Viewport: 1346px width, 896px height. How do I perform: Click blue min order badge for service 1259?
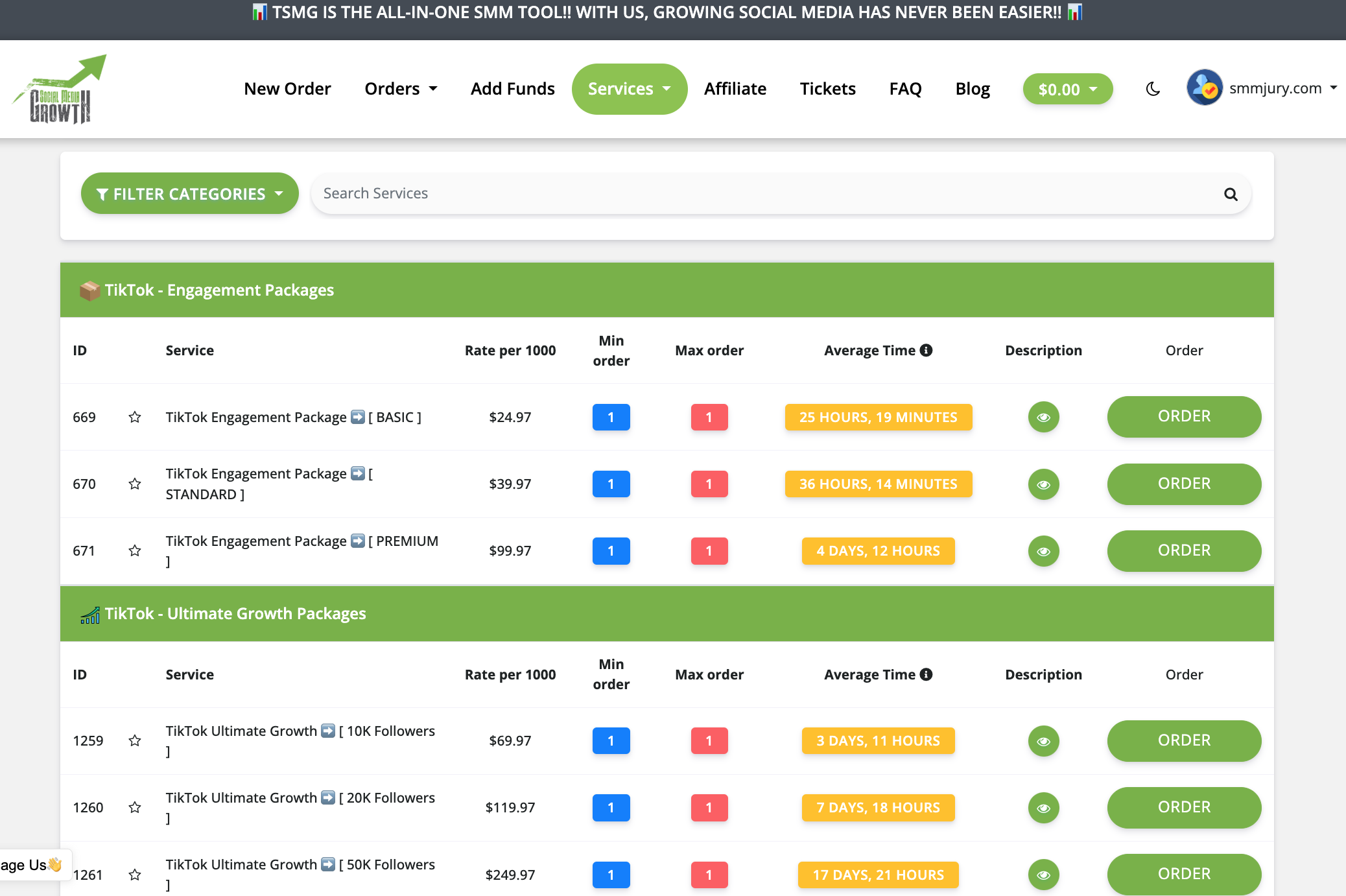point(611,741)
